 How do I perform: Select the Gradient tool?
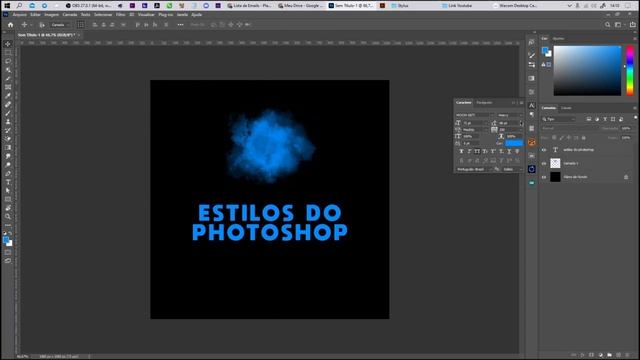(x=8, y=147)
